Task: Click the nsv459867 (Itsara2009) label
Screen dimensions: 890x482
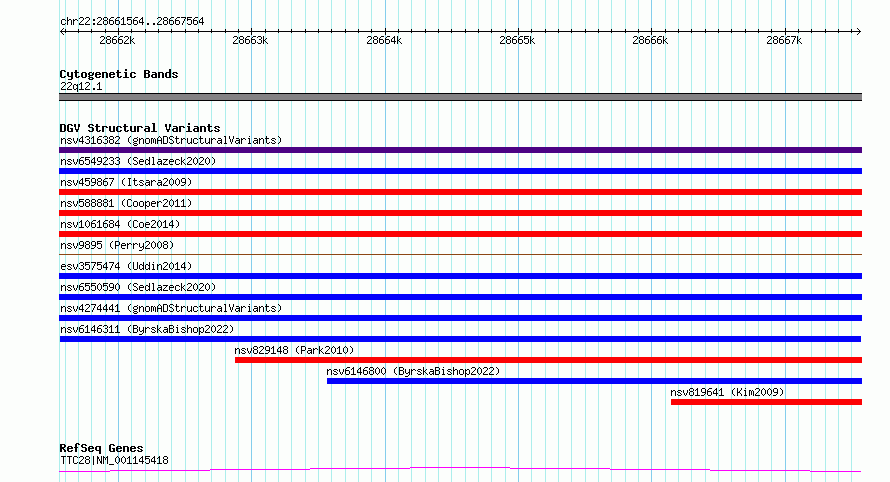Action: [126, 182]
